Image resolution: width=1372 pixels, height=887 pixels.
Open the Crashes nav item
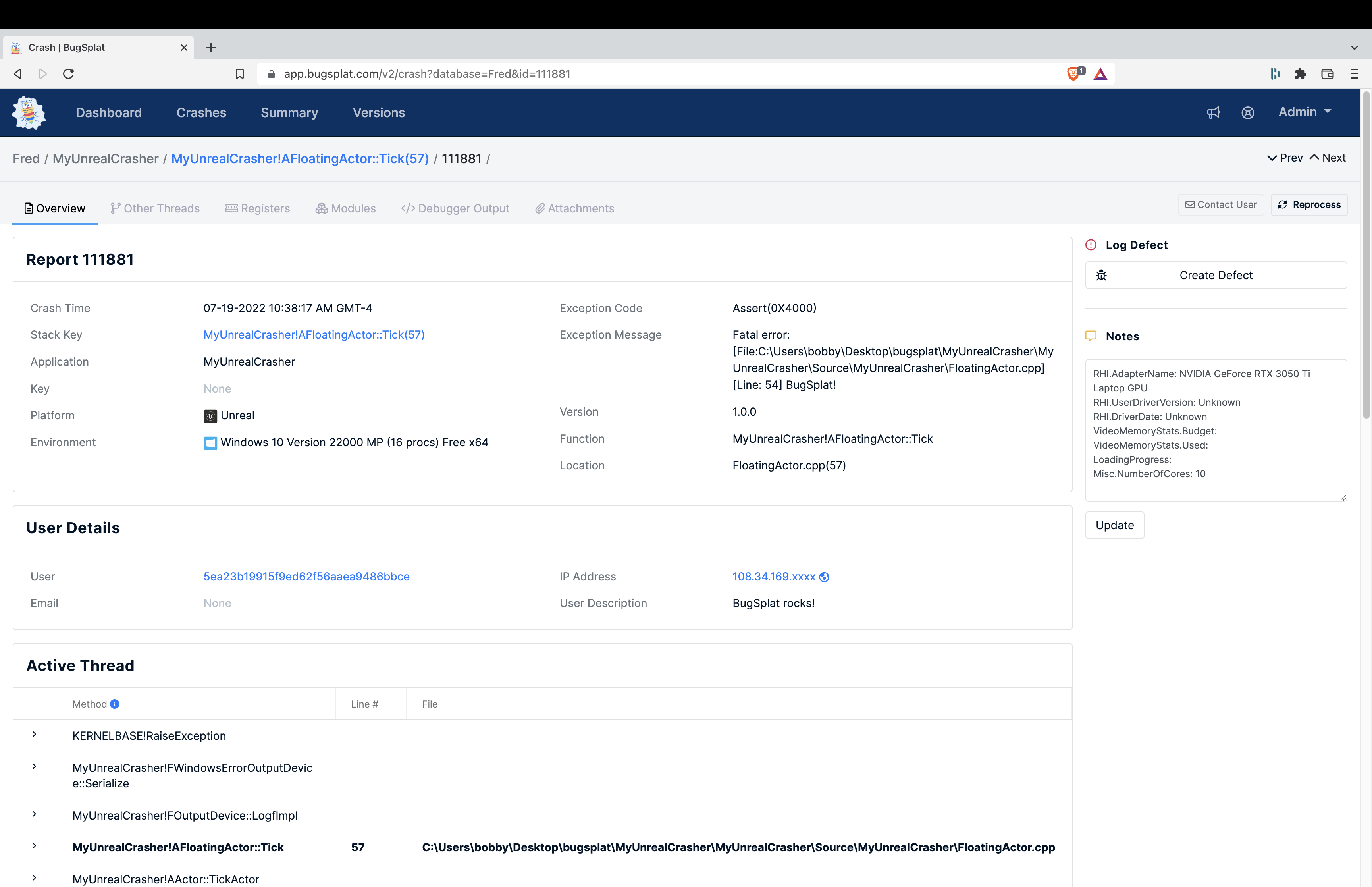201,113
